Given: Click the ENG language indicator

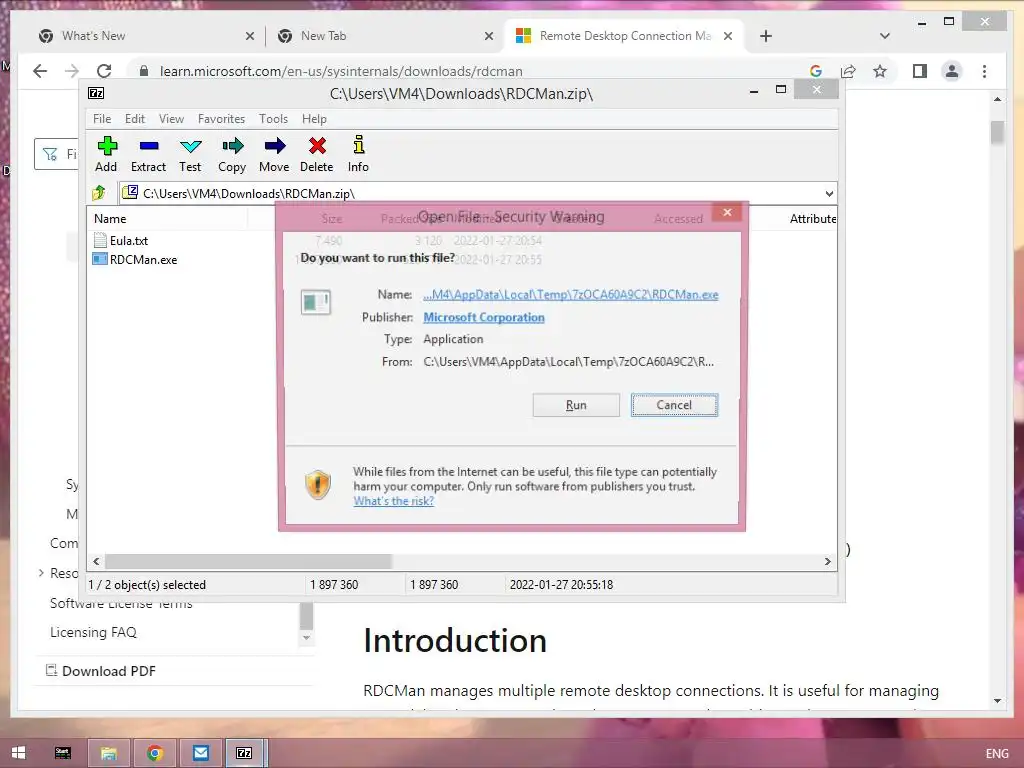Looking at the screenshot, I should click(x=997, y=753).
